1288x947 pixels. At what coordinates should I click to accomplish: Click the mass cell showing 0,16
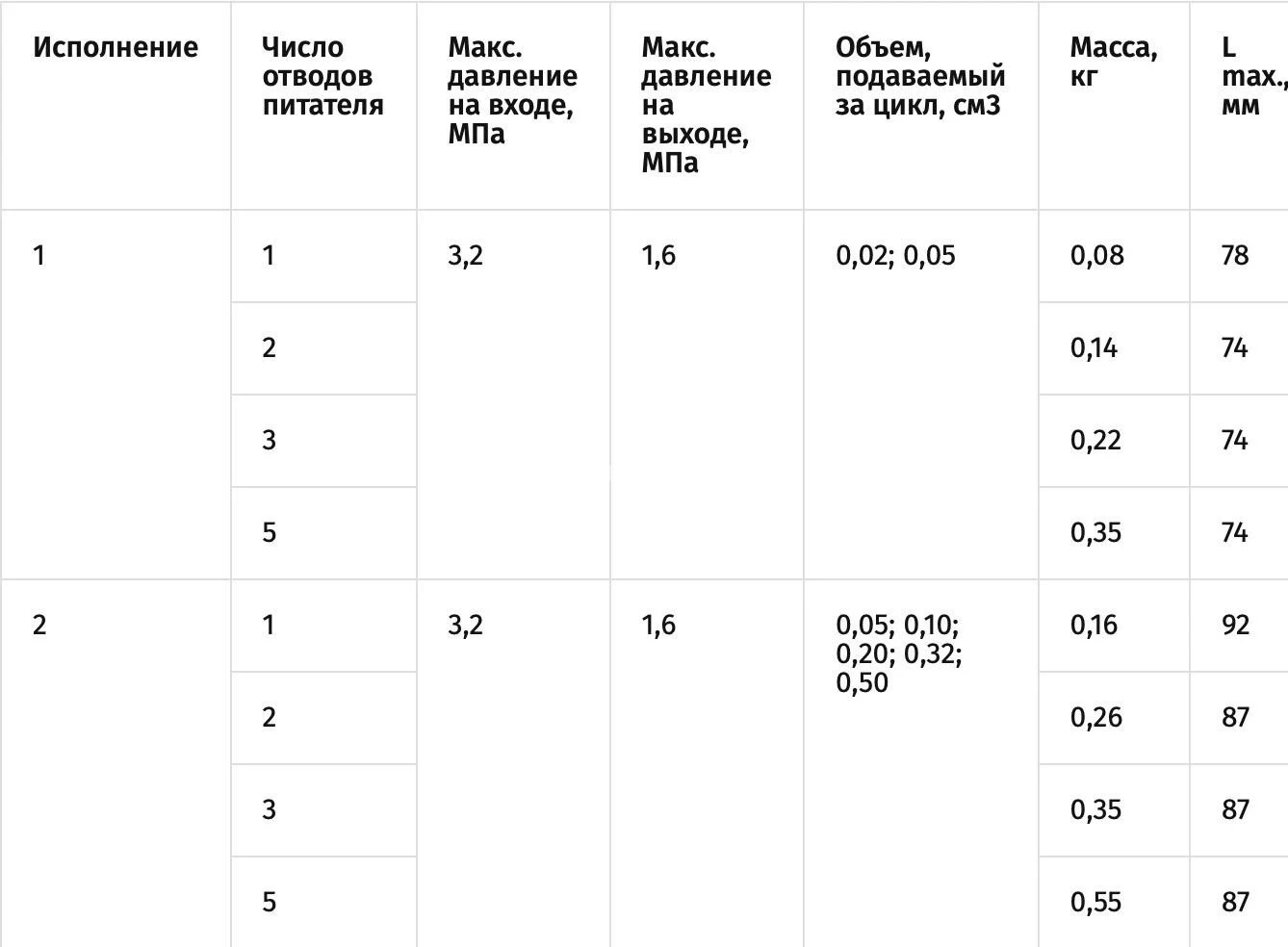pos(1095,625)
